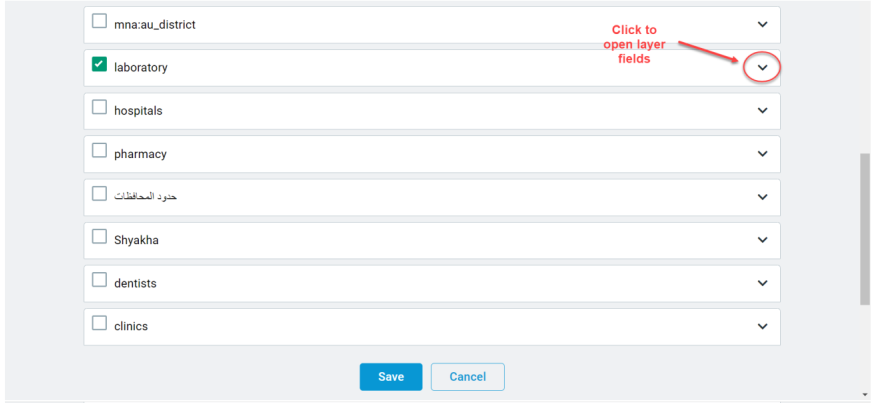Expand the laboratory layer fields chevron
This screenshot has height=403, width=872.
[x=762, y=67]
